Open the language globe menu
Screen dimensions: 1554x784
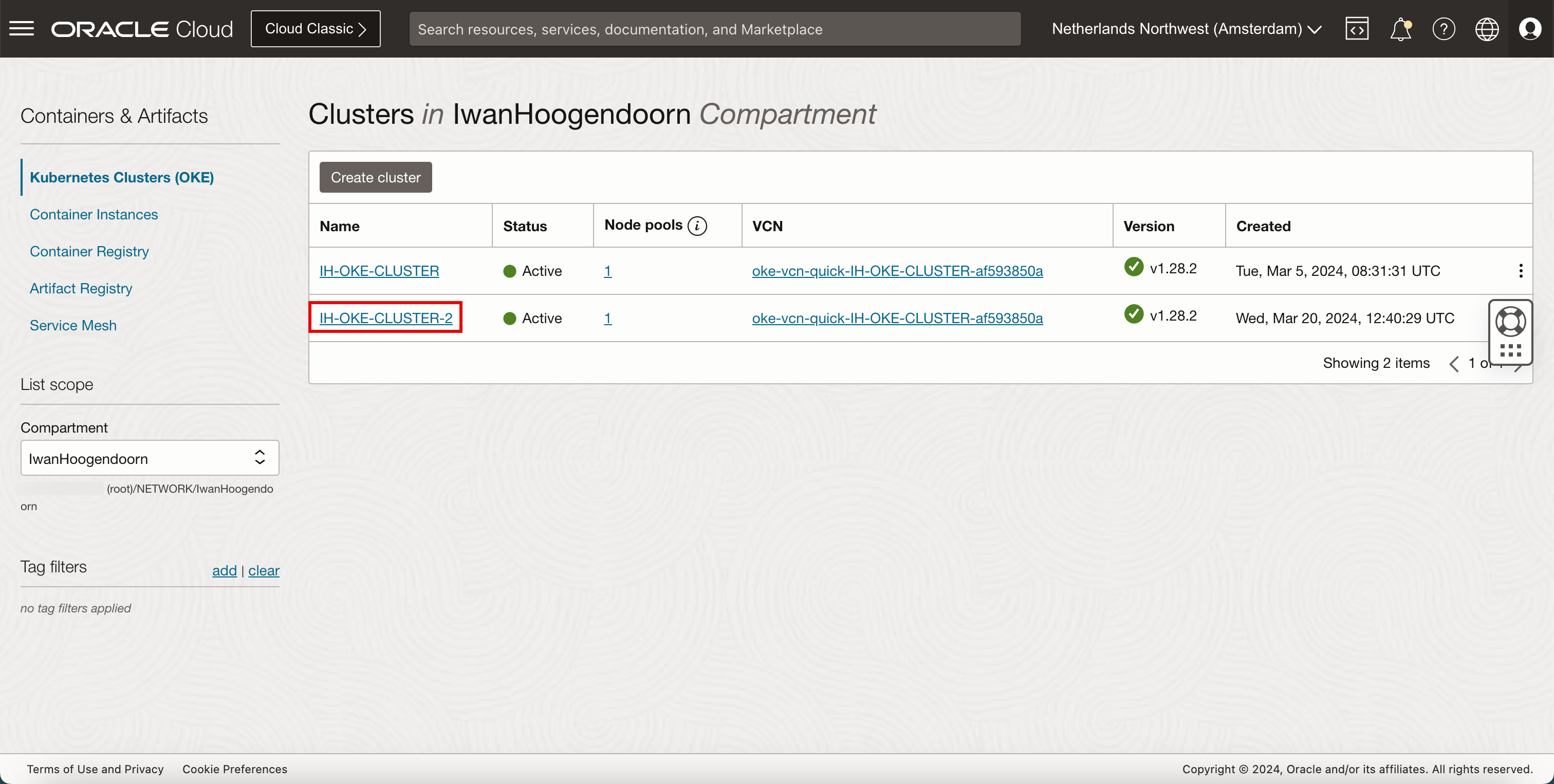click(1487, 28)
